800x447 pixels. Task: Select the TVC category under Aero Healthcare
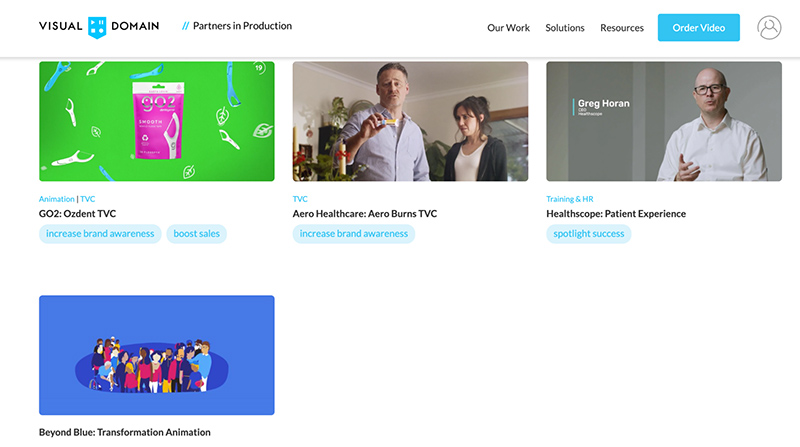click(300, 199)
